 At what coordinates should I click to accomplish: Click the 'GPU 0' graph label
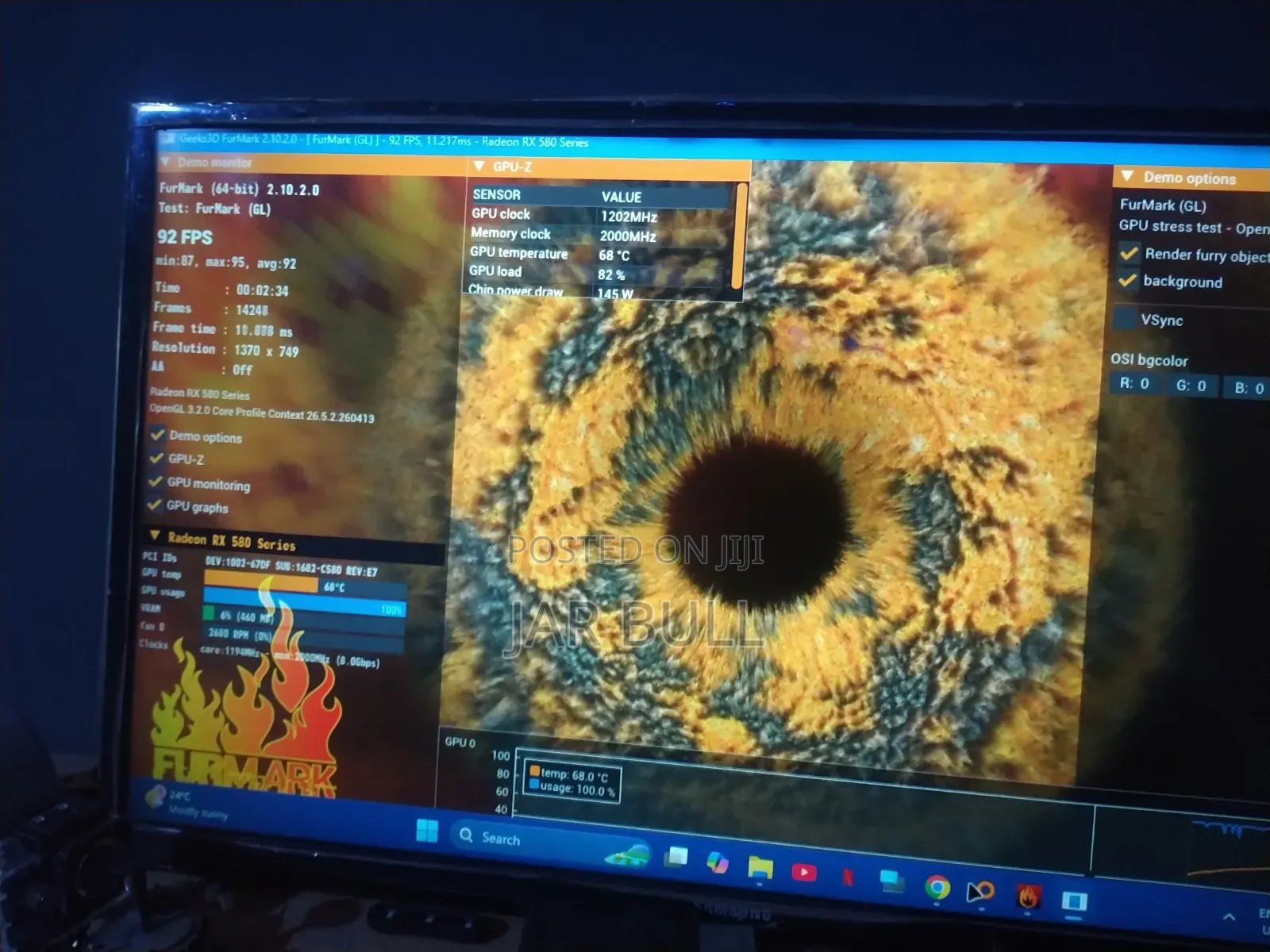(x=460, y=742)
